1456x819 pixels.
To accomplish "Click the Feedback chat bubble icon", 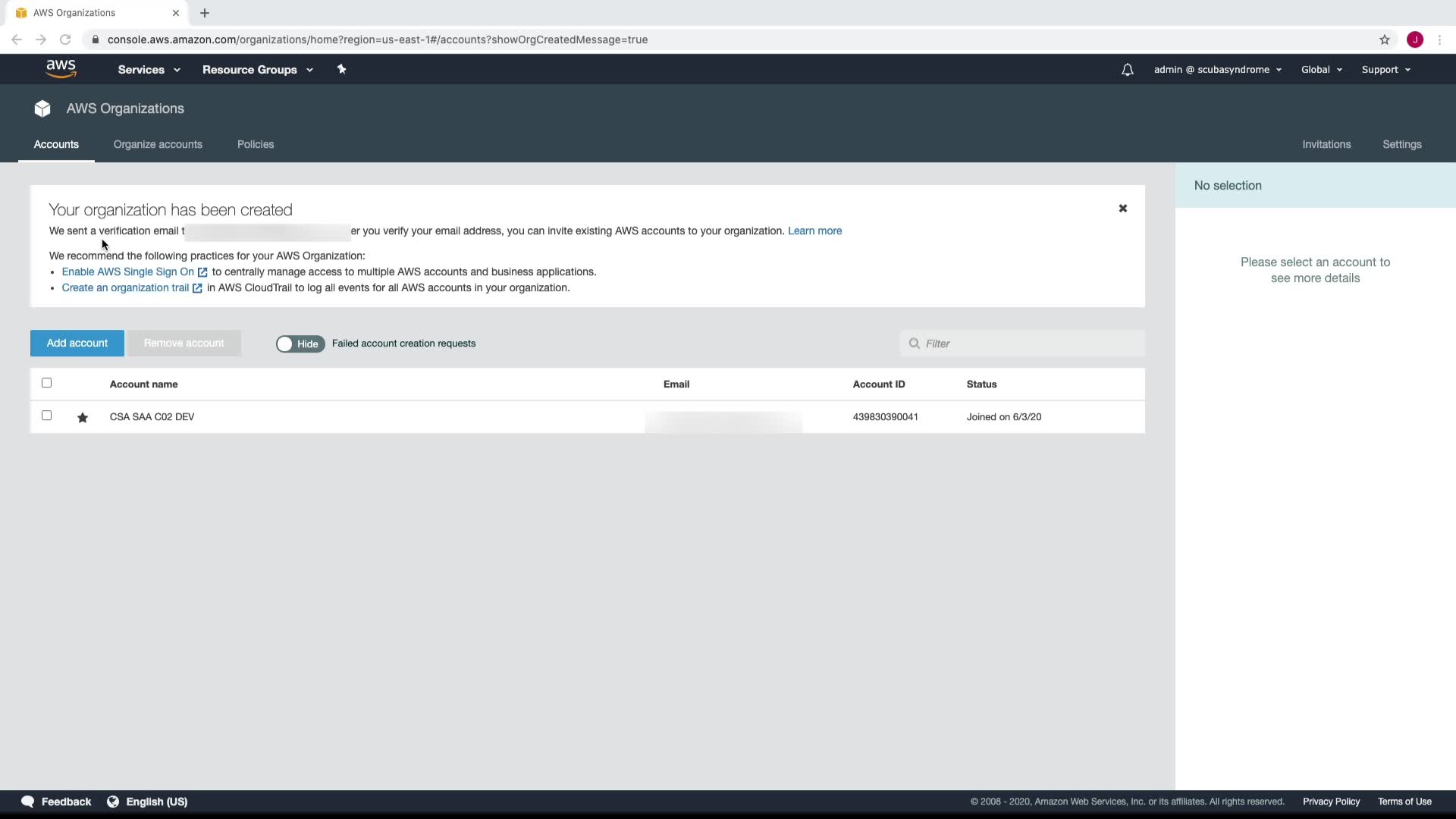I will (x=28, y=802).
